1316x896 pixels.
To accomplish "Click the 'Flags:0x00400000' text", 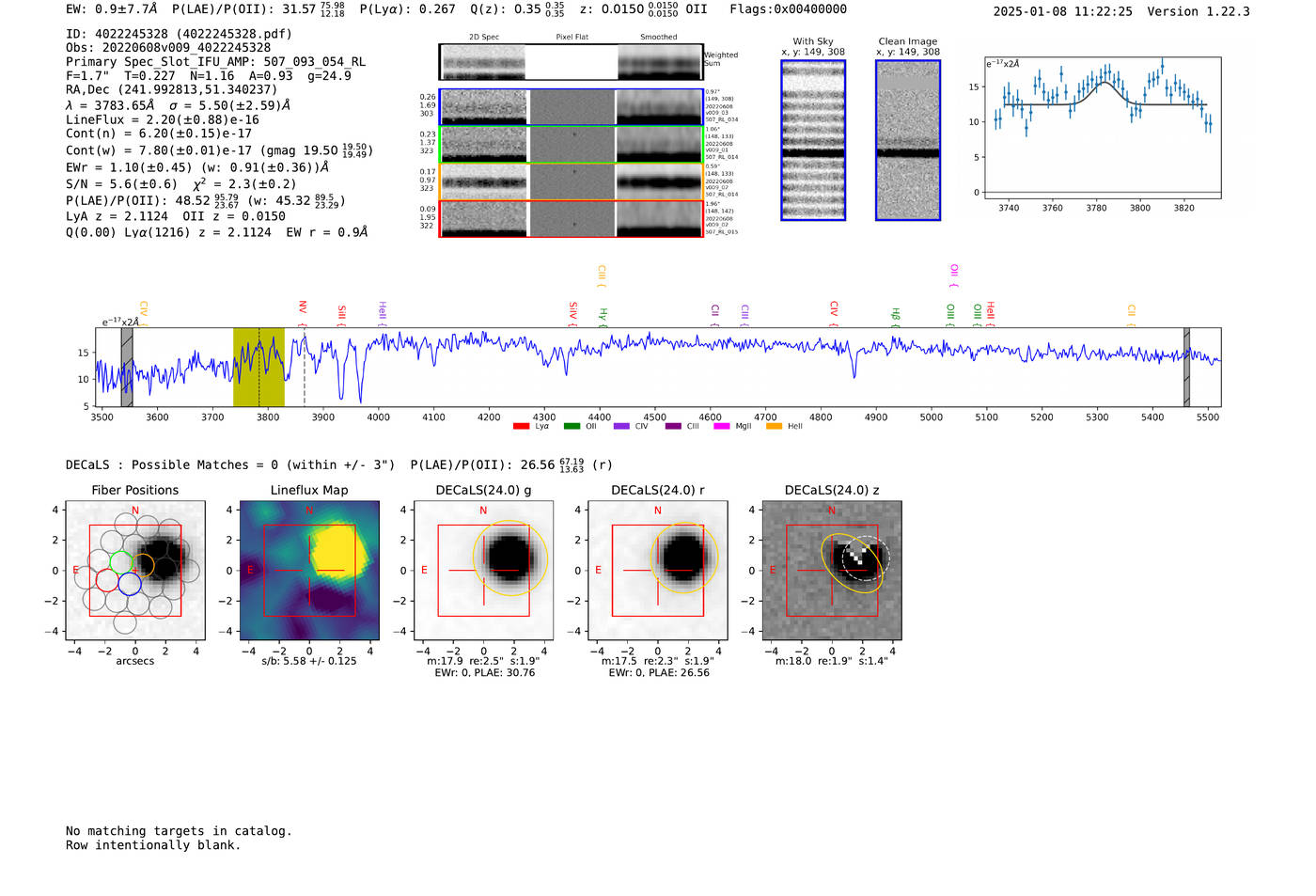I will 788,9.
